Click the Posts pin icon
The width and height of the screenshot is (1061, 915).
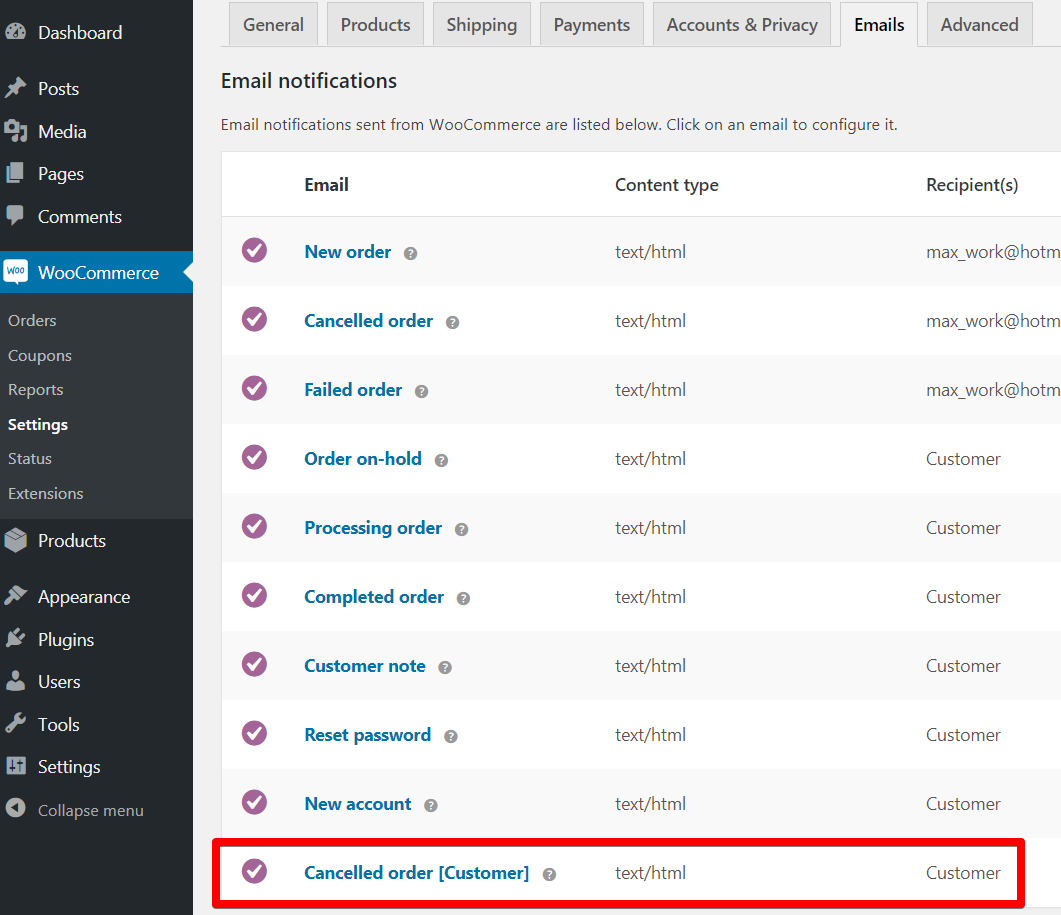click(16, 88)
